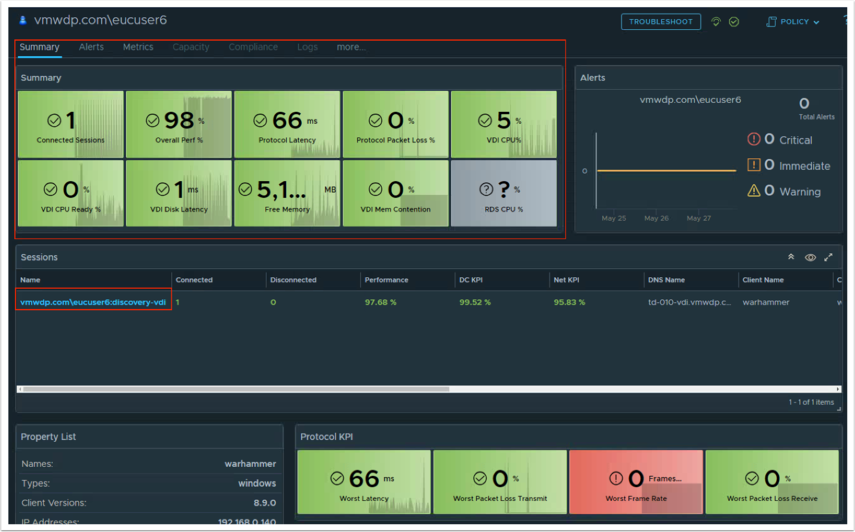The width and height of the screenshot is (855, 532).
Task: Click the Troubleshoot button
Action: [660, 21]
